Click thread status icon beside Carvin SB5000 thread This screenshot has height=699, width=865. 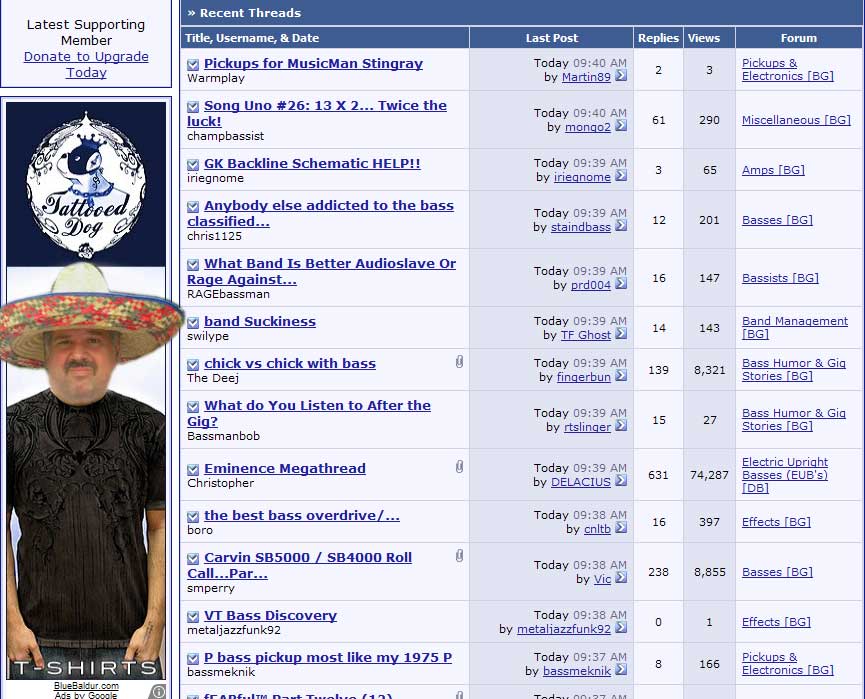coord(193,558)
